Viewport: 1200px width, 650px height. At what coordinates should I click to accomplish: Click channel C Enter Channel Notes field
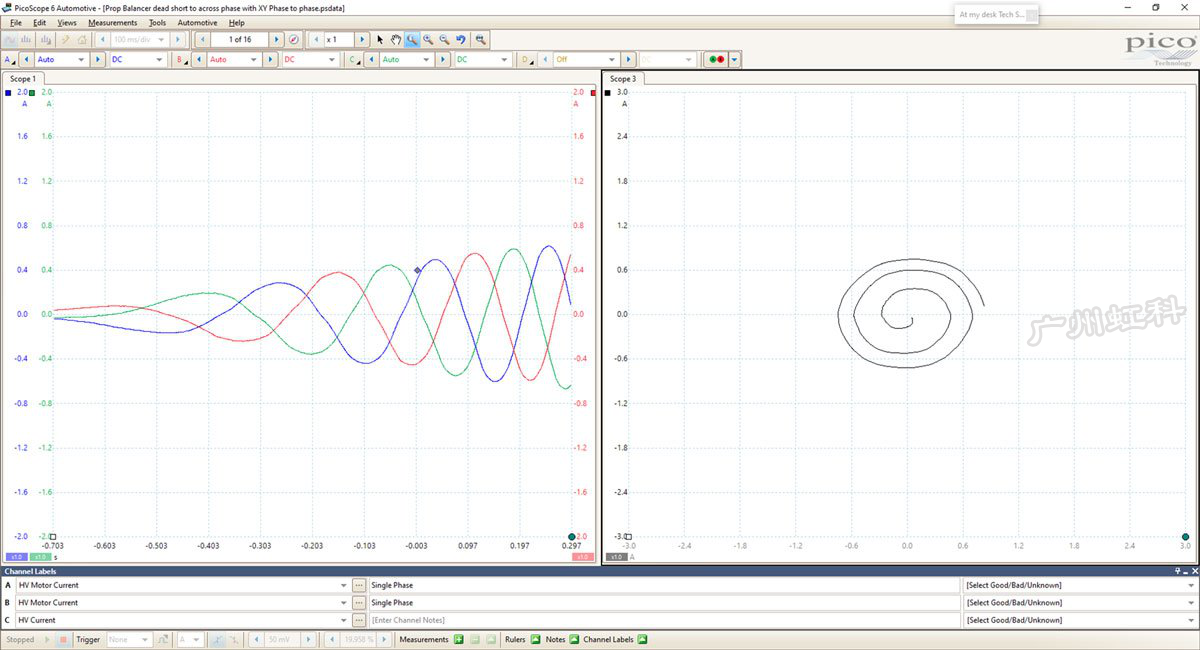click(664, 620)
